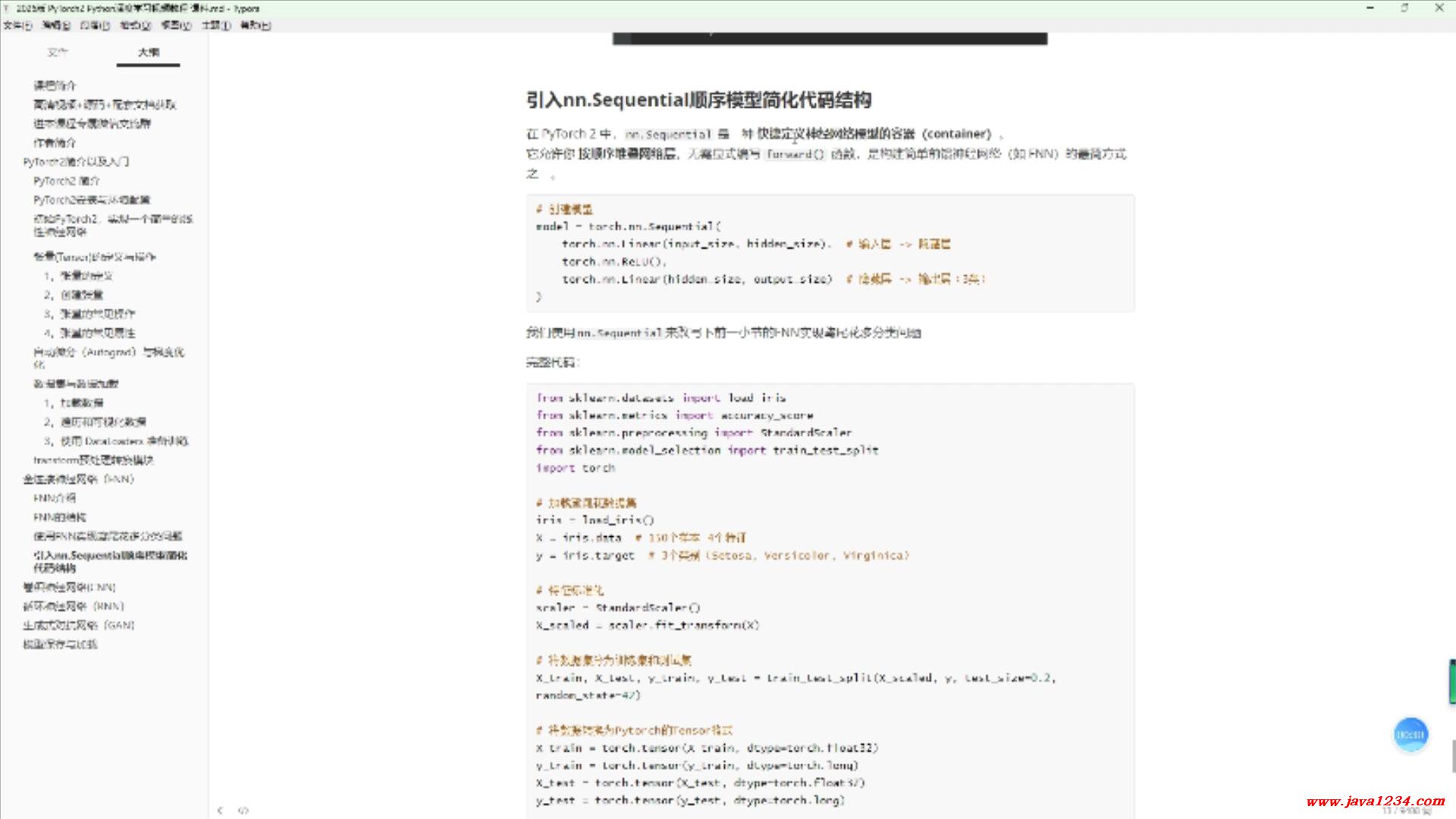The height and width of the screenshot is (819, 1456).
Task: Jump to outline item 循环神经网络 (RNN)
Action: tap(74, 606)
